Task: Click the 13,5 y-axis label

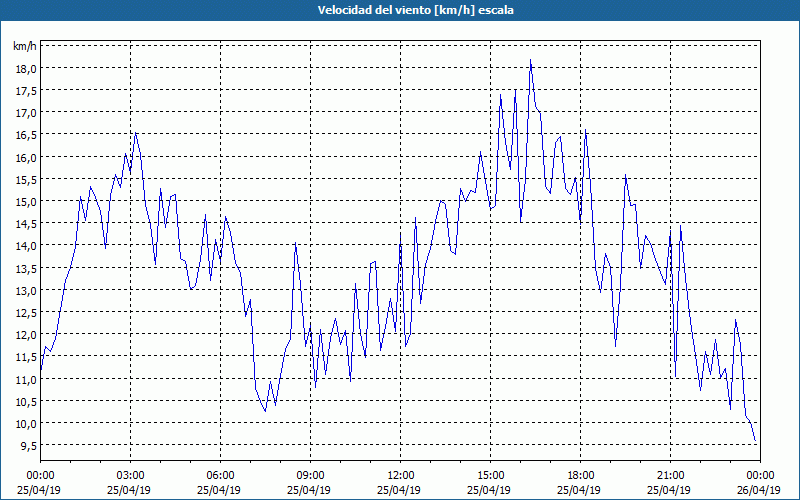Action: tap(28, 268)
